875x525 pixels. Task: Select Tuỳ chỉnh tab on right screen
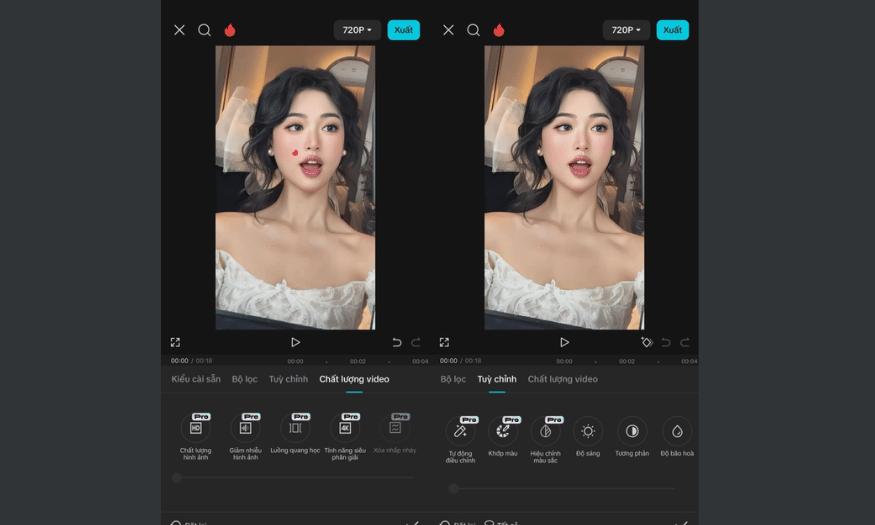click(x=497, y=379)
